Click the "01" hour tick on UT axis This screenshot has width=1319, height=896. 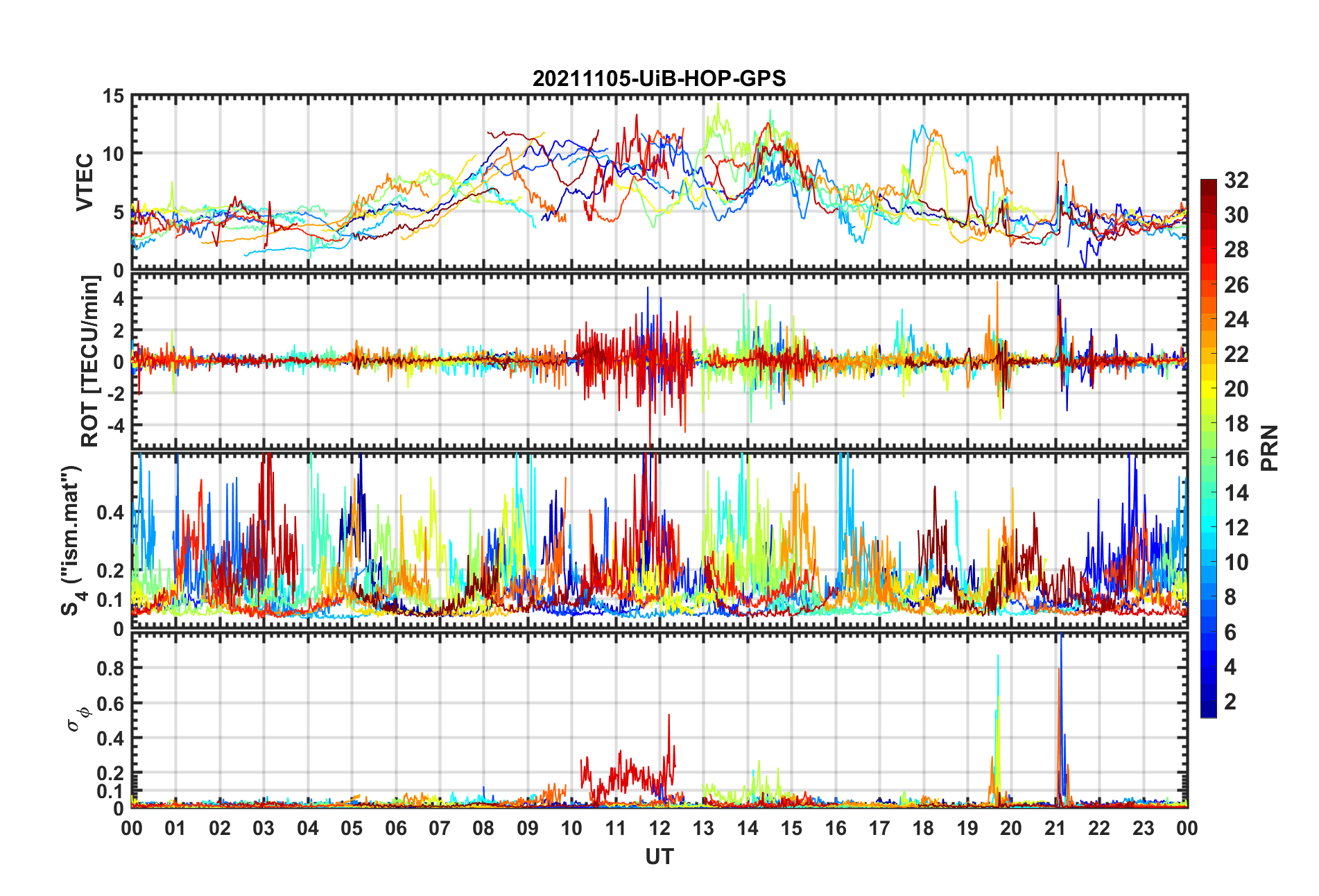pyautogui.click(x=175, y=828)
